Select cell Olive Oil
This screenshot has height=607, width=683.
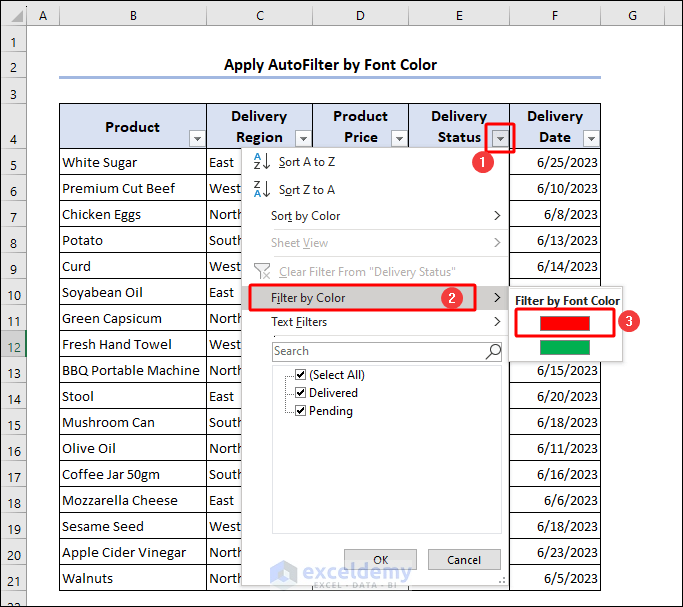(133, 448)
